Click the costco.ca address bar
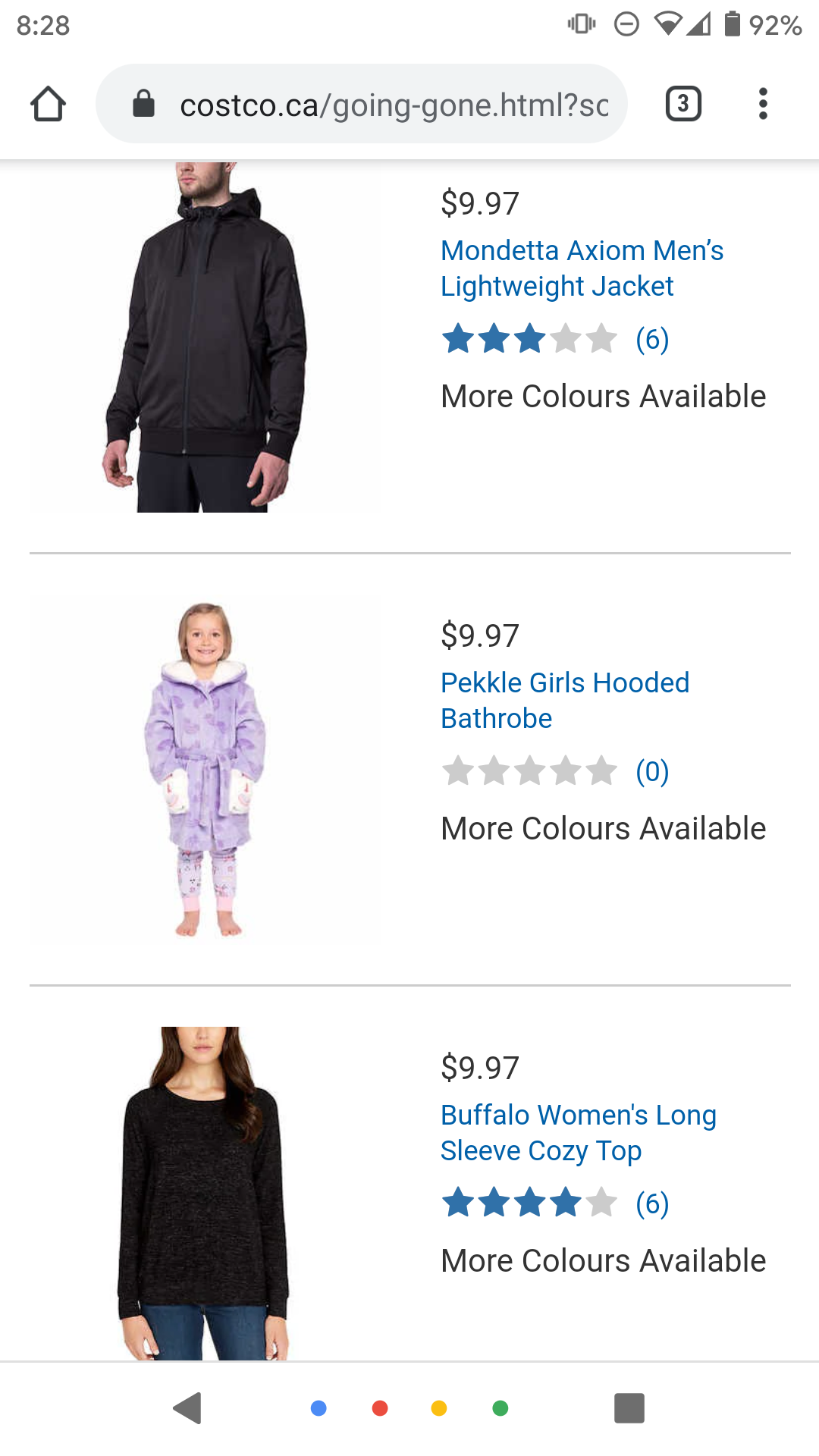 click(362, 104)
